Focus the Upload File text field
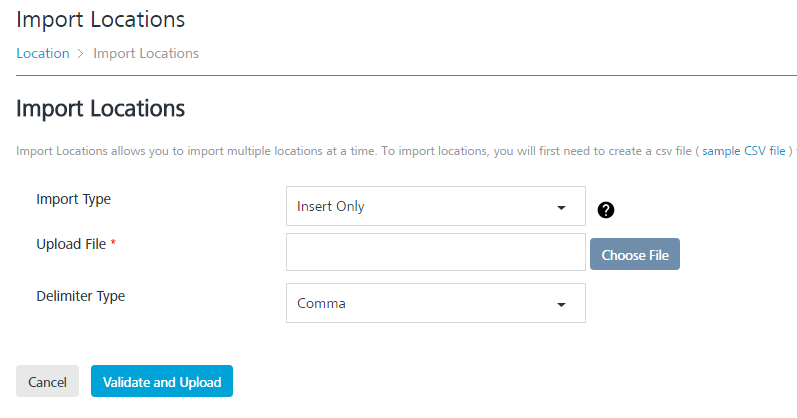 (x=435, y=252)
